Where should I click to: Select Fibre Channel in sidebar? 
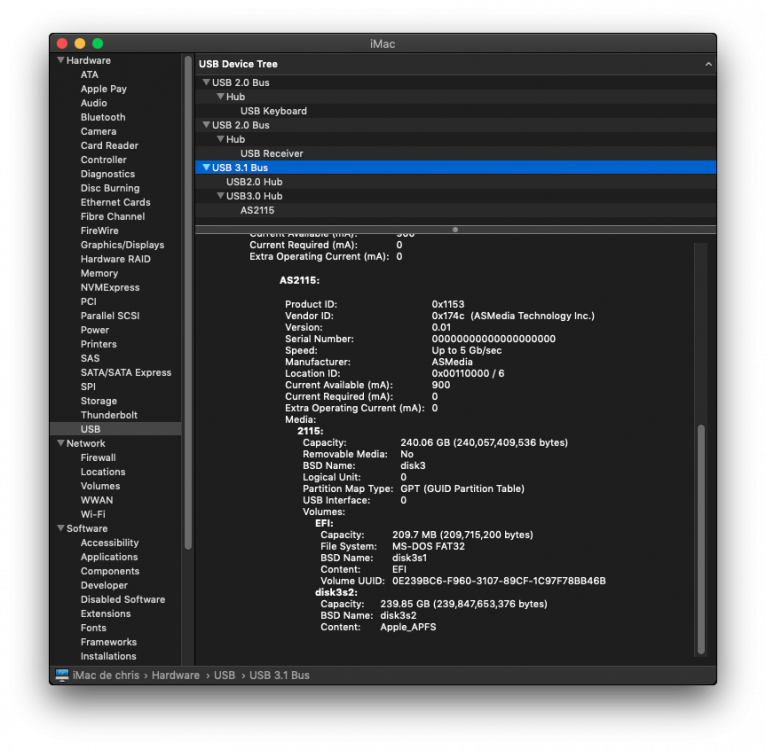(x=113, y=216)
